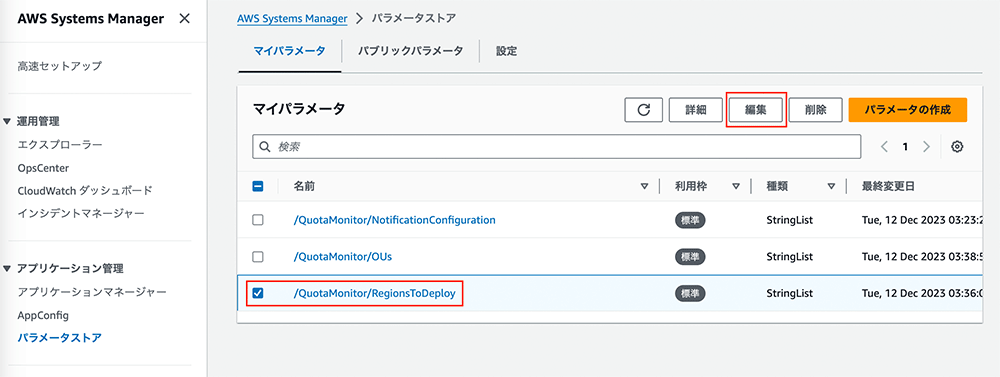The height and width of the screenshot is (377, 1000).
Task: Open アプリケーションマネージャー in sidebar
Action: 92,292
